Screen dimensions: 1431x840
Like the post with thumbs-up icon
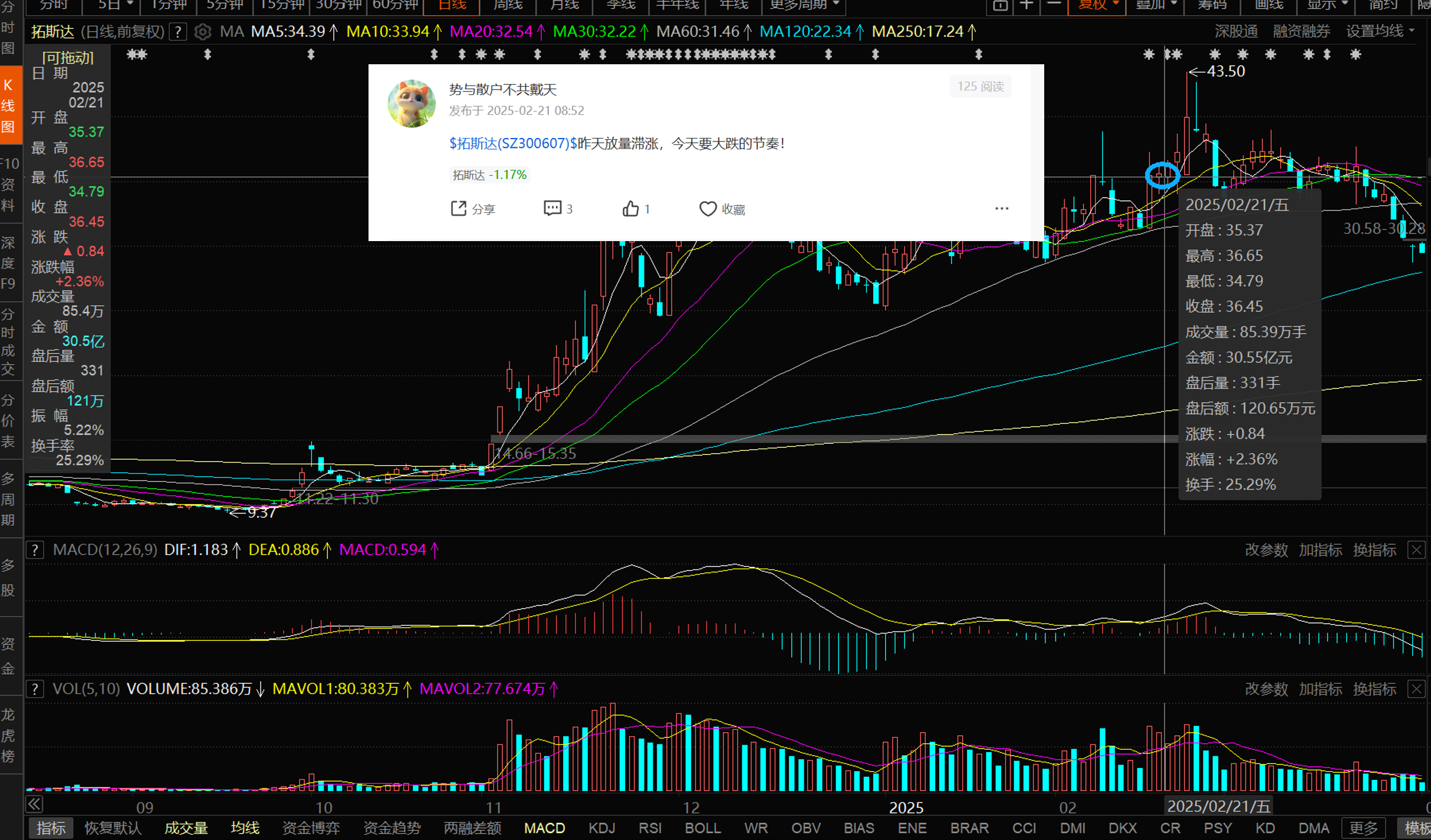(x=630, y=209)
